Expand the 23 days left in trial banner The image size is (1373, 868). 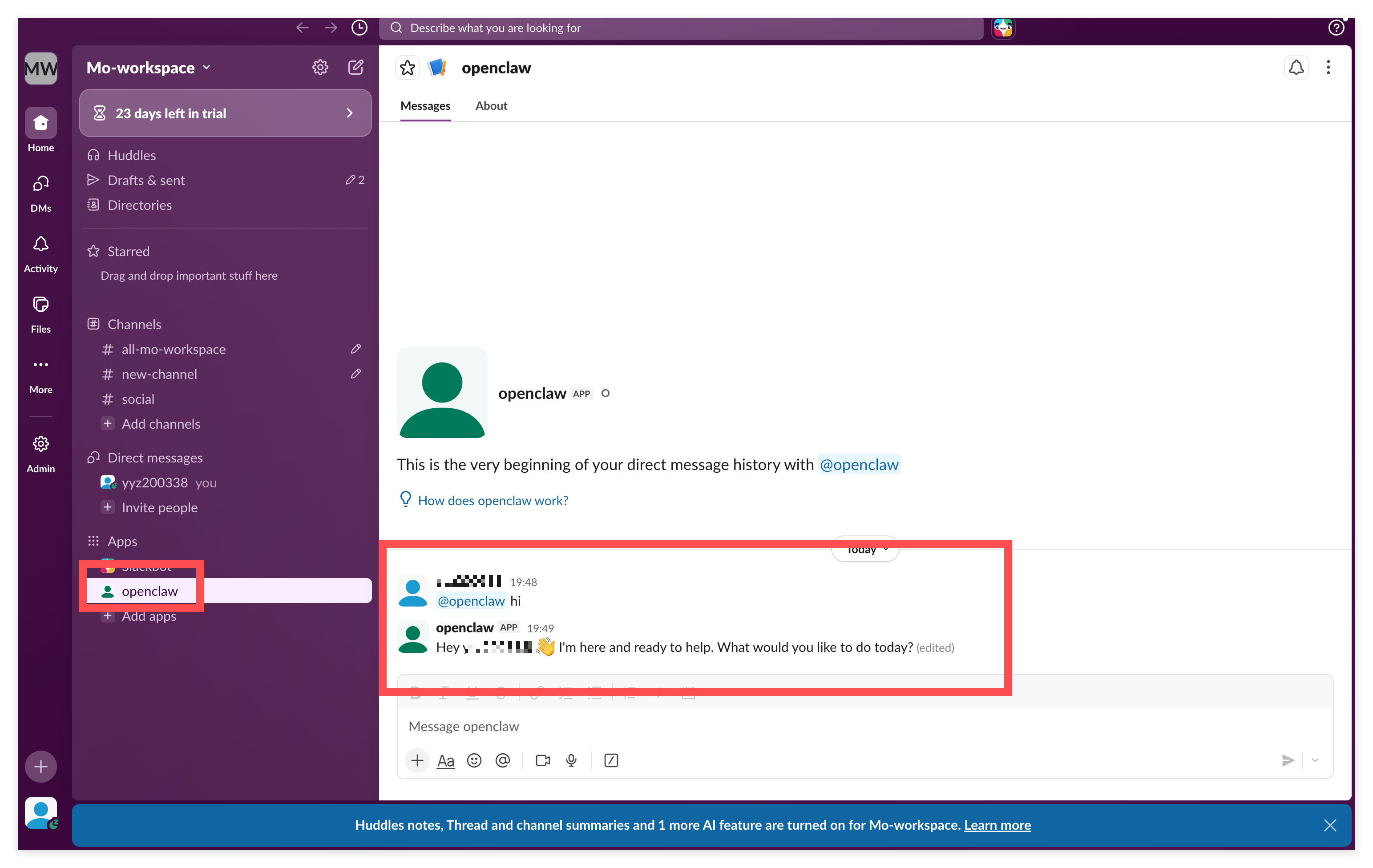(x=225, y=113)
